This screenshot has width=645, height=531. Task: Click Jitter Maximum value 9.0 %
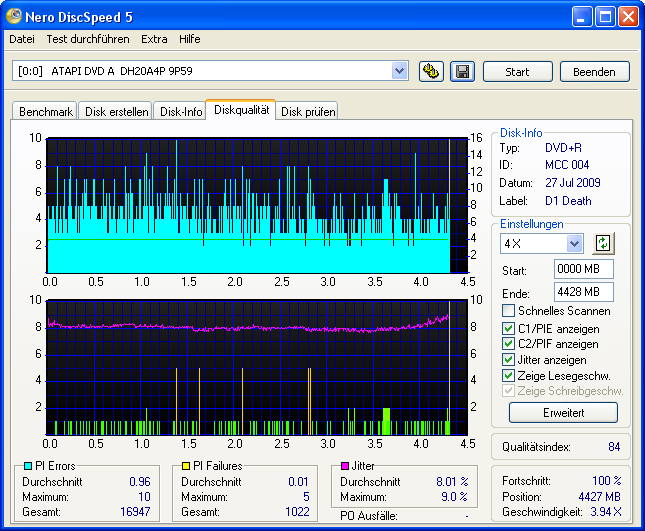pos(455,497)
